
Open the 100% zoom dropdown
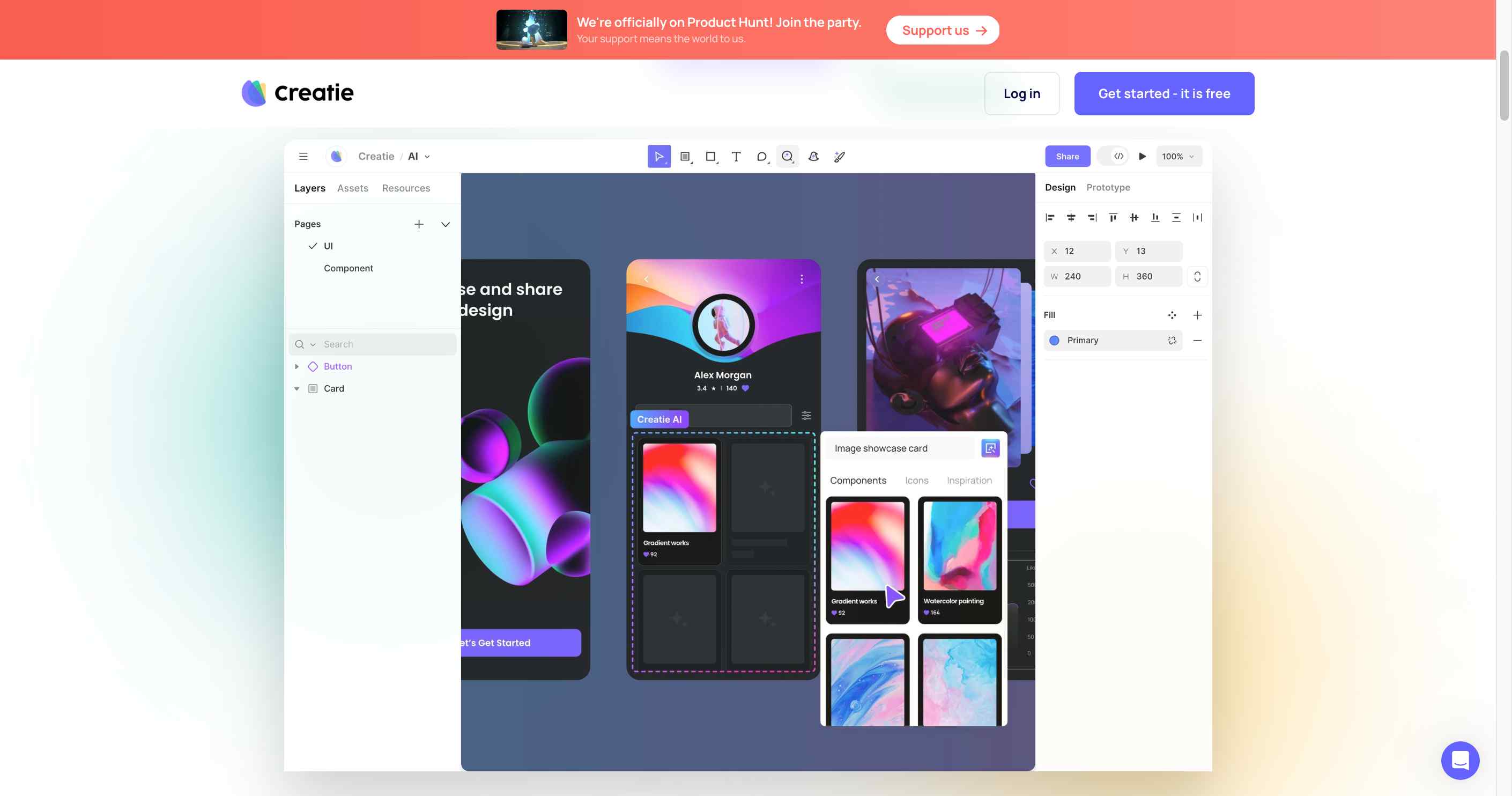1178,156
